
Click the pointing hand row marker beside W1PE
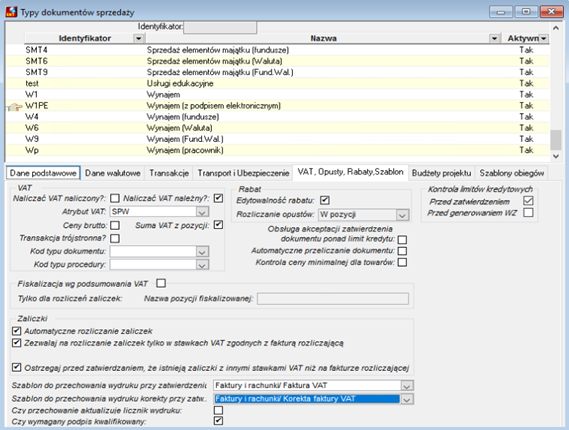pyautogui.click(x=15, y=107)
